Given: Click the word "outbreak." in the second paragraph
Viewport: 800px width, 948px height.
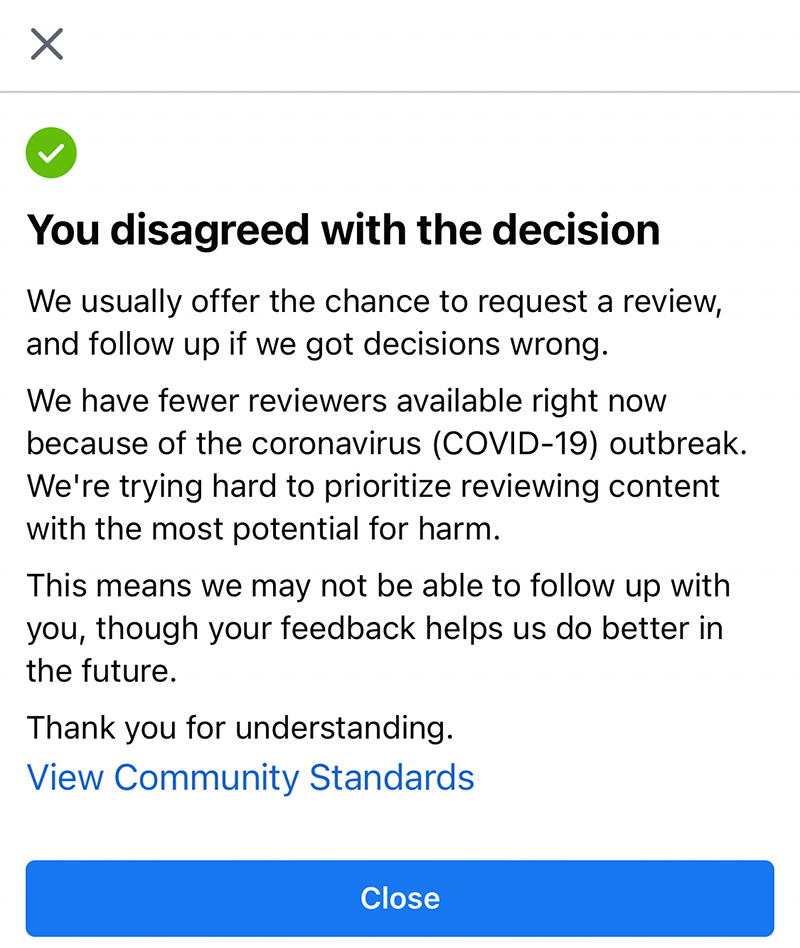Looking at the screenshot, I should pos(678,444).
